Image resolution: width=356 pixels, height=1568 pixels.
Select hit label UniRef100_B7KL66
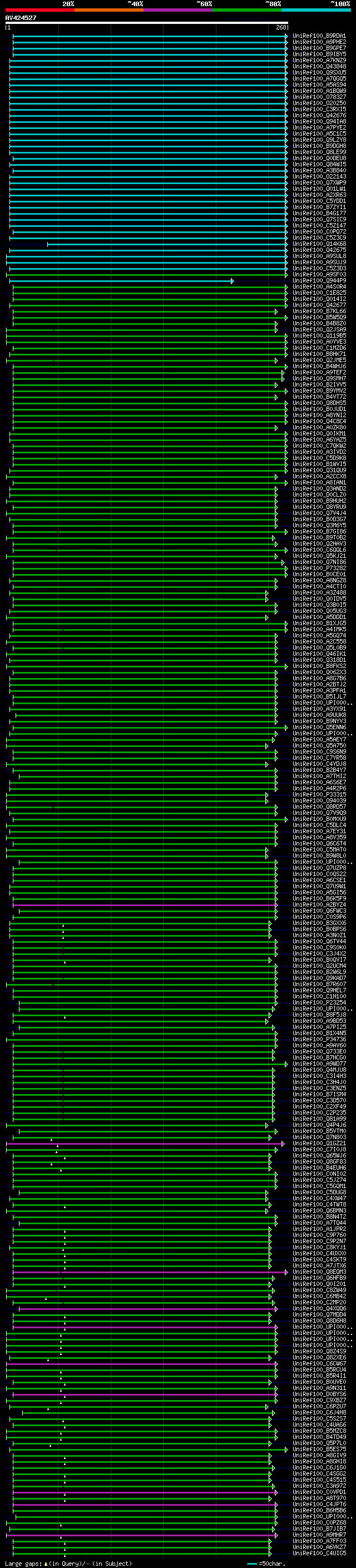point(319,311)
